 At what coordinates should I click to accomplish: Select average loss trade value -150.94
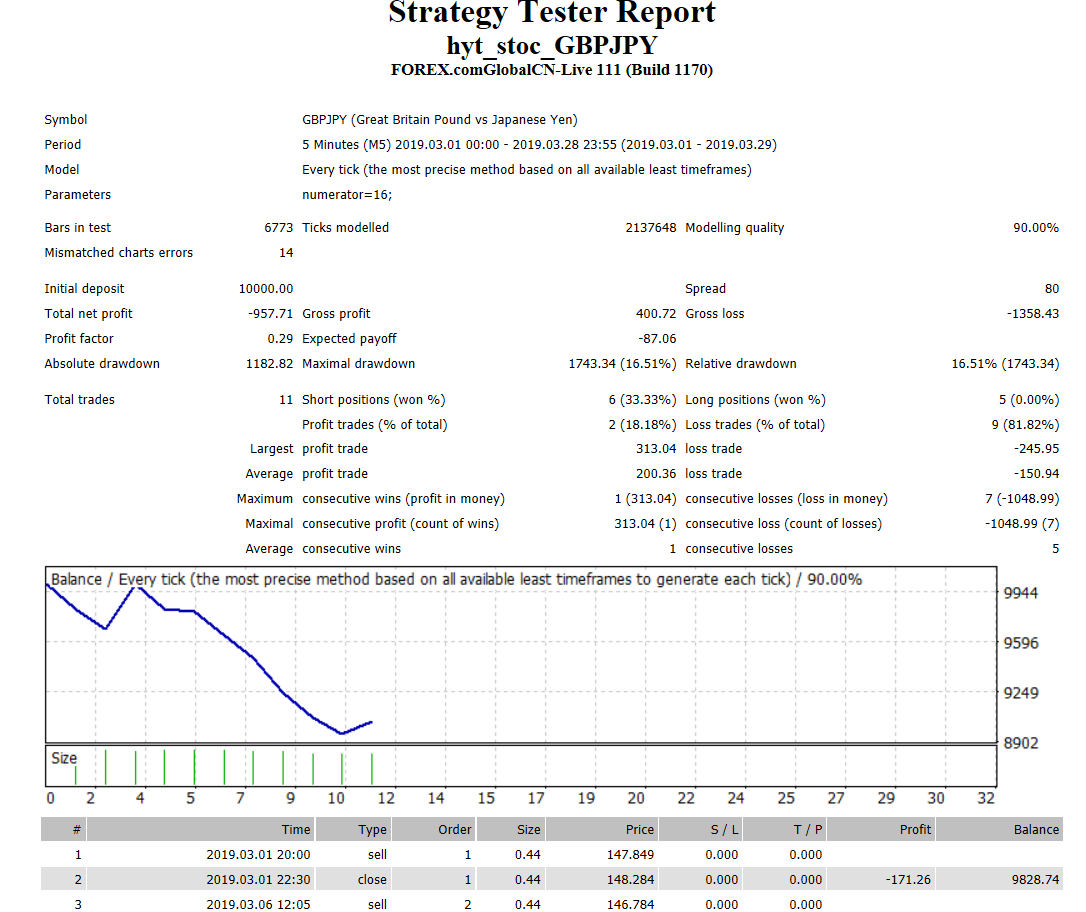(1036, 474)
